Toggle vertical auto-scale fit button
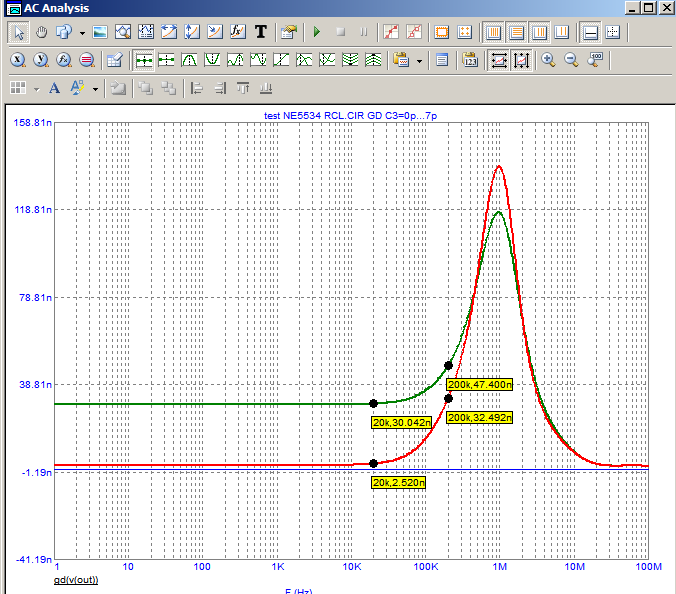The width and height of the screenshot is (676, 594). point(522,60)
